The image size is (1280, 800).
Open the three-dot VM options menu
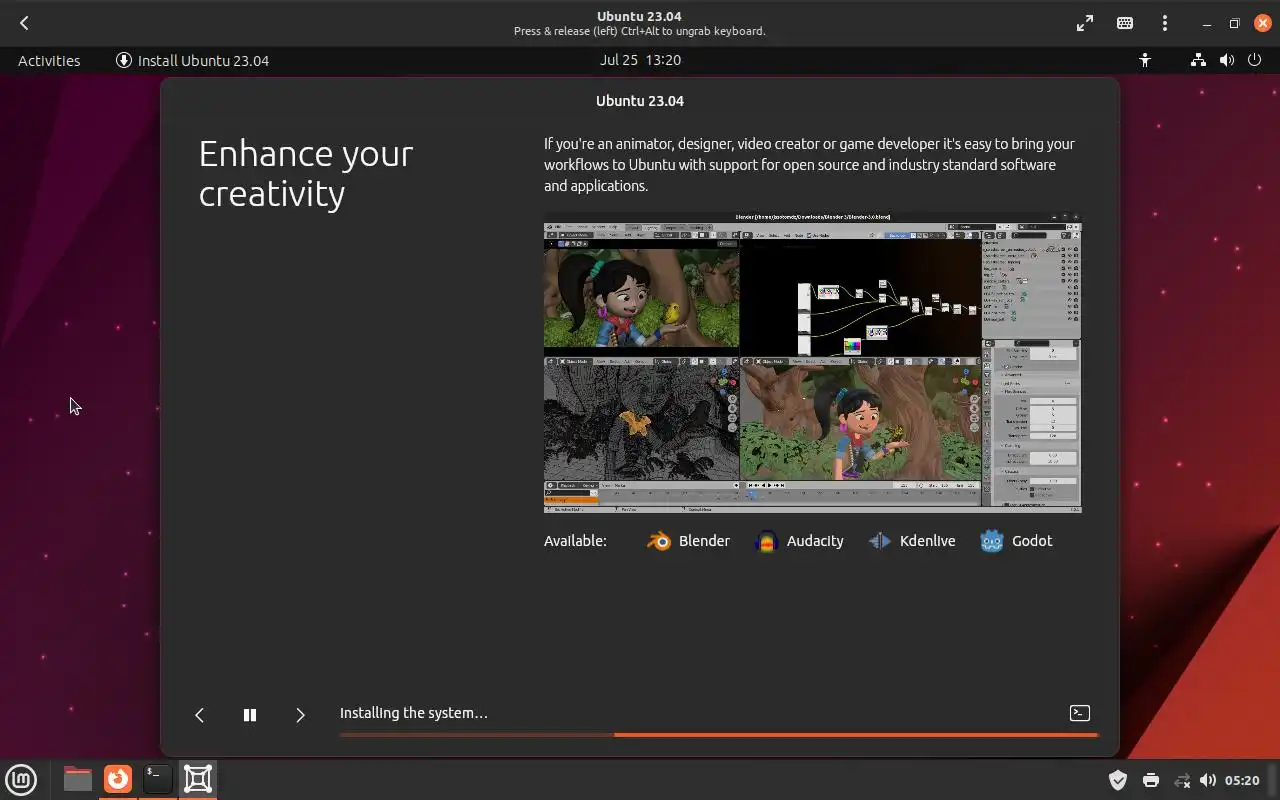1165,23
